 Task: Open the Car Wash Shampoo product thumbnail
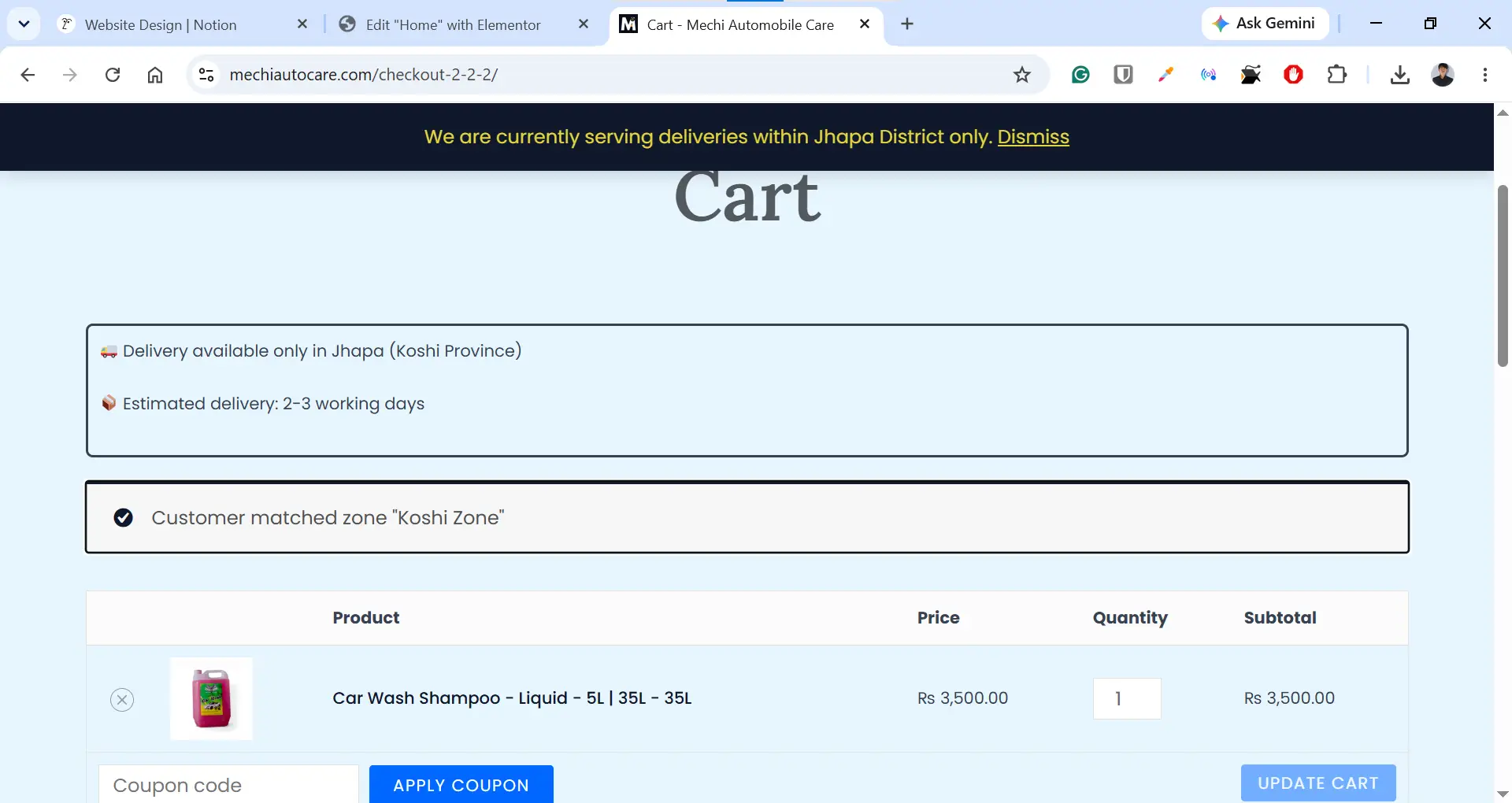(211, 699)
